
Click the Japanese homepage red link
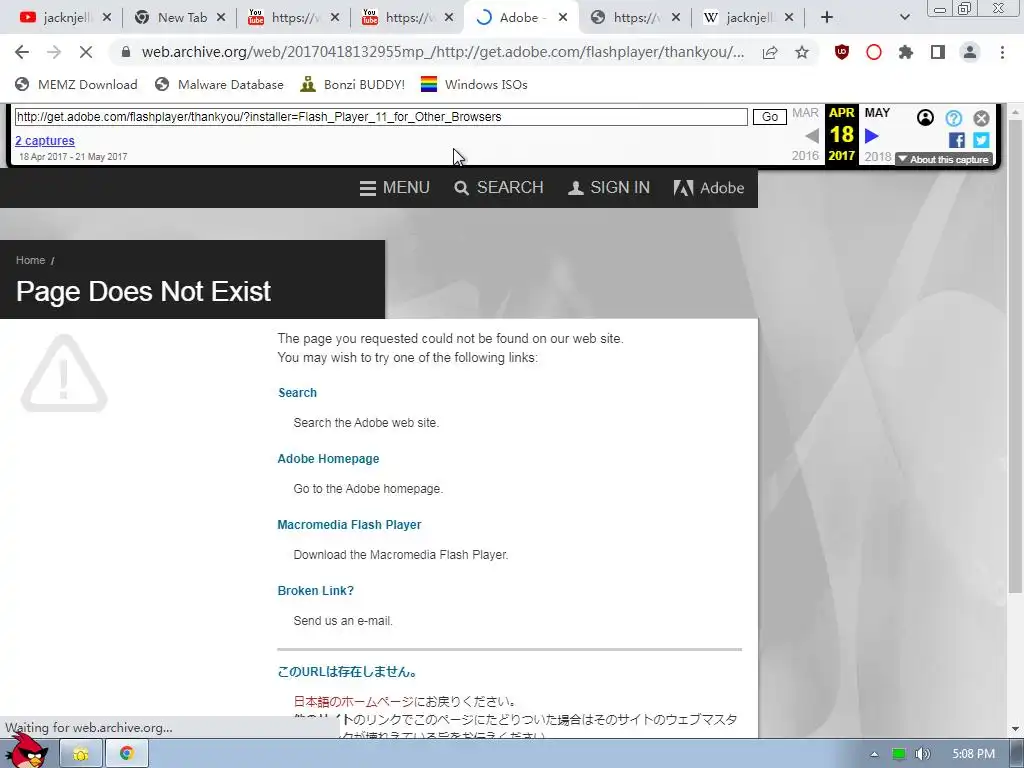(353, 701)
